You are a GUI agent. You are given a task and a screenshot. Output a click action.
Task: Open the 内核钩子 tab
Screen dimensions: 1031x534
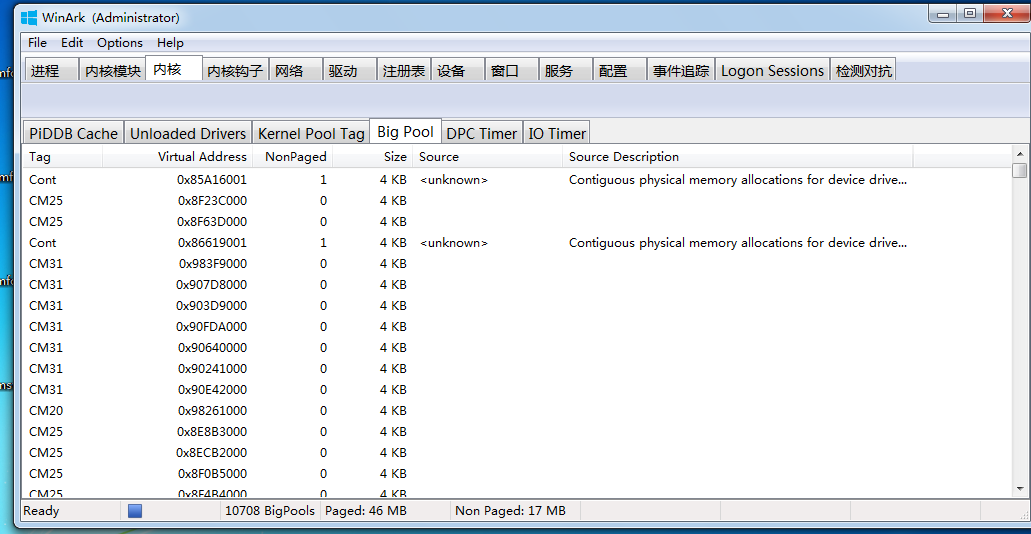click(235, 70)
